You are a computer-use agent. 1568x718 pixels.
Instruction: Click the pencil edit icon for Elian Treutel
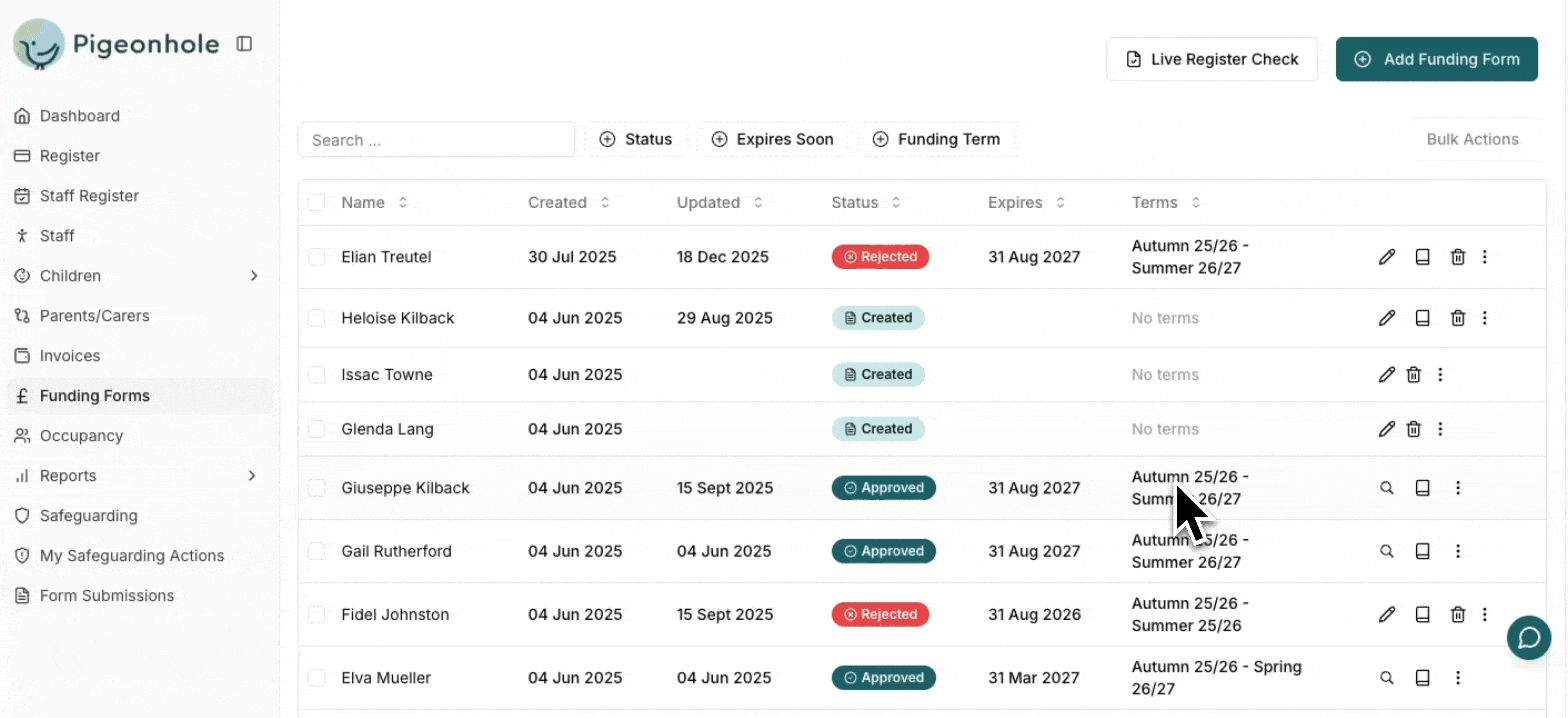point(1386,257)
